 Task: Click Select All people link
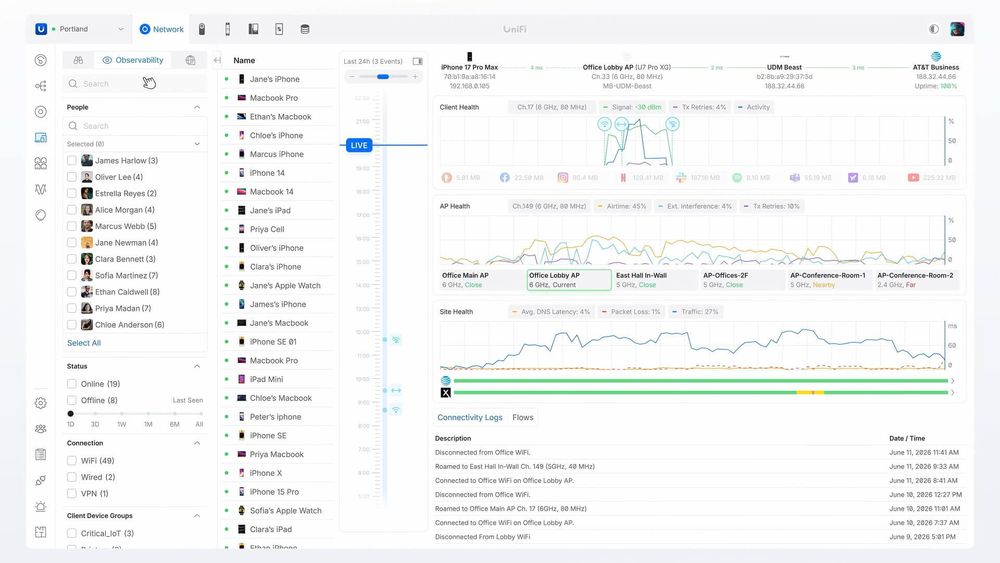(84, 343)
